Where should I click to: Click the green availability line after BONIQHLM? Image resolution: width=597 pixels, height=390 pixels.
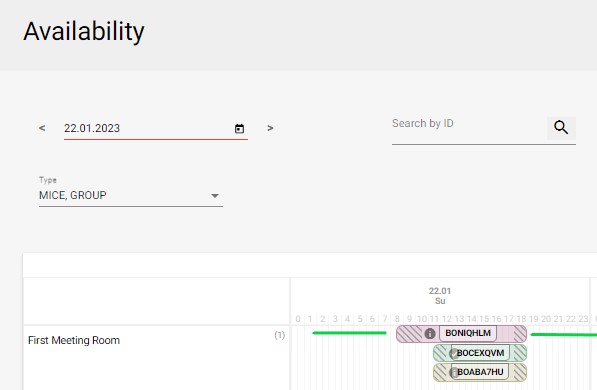click(x=563, y=334)
